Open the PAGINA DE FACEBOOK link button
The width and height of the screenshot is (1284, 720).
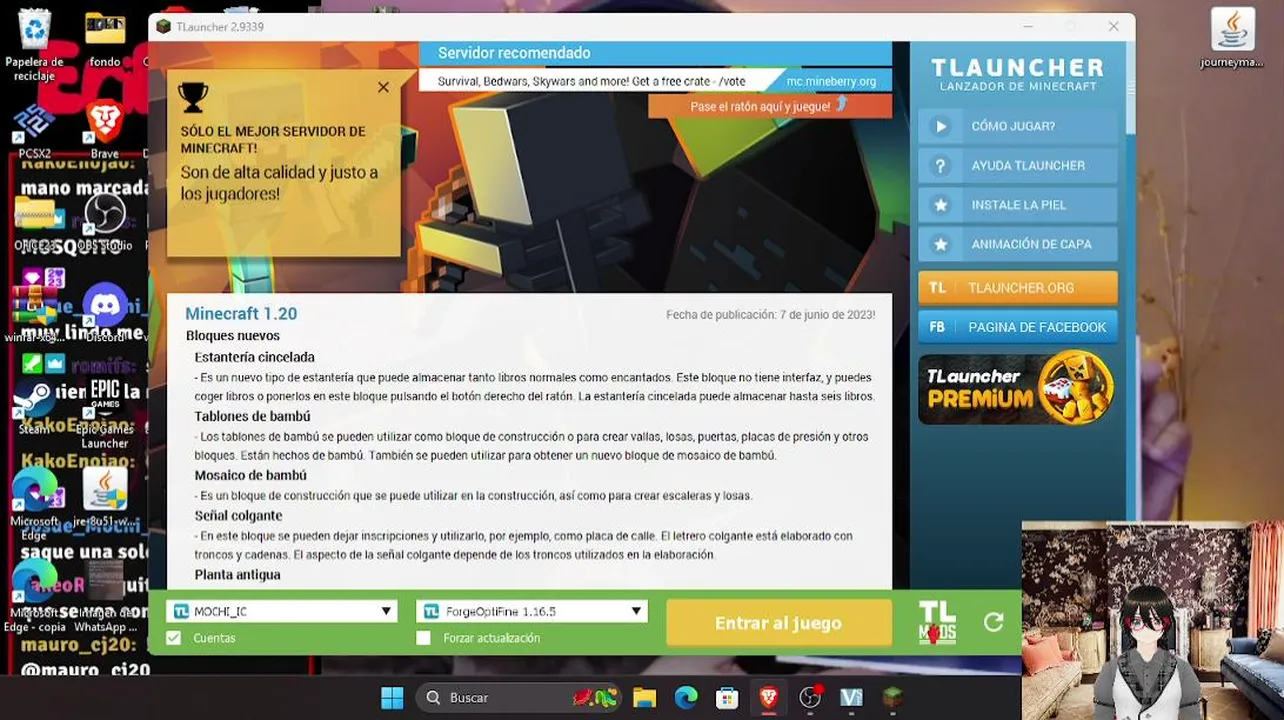coord(1017,327)
